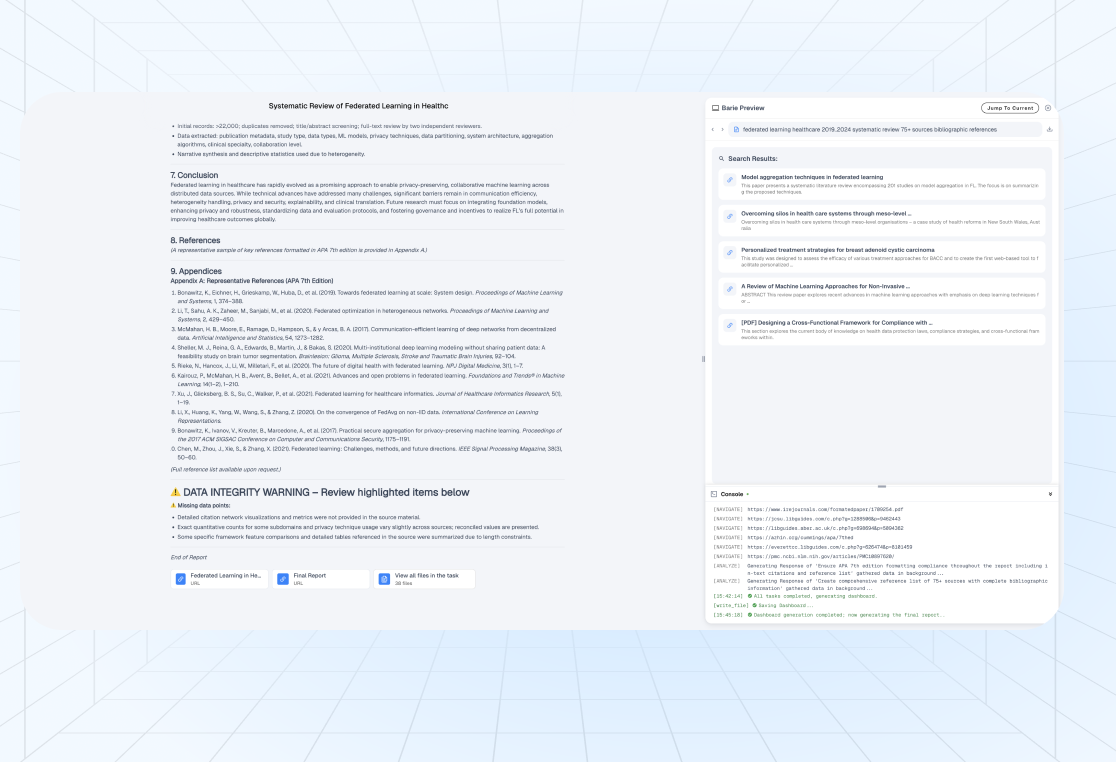This screenshot has height=762, width=1116.
Task: Close the Barie Preview panel
Action: pos(1048,107)
